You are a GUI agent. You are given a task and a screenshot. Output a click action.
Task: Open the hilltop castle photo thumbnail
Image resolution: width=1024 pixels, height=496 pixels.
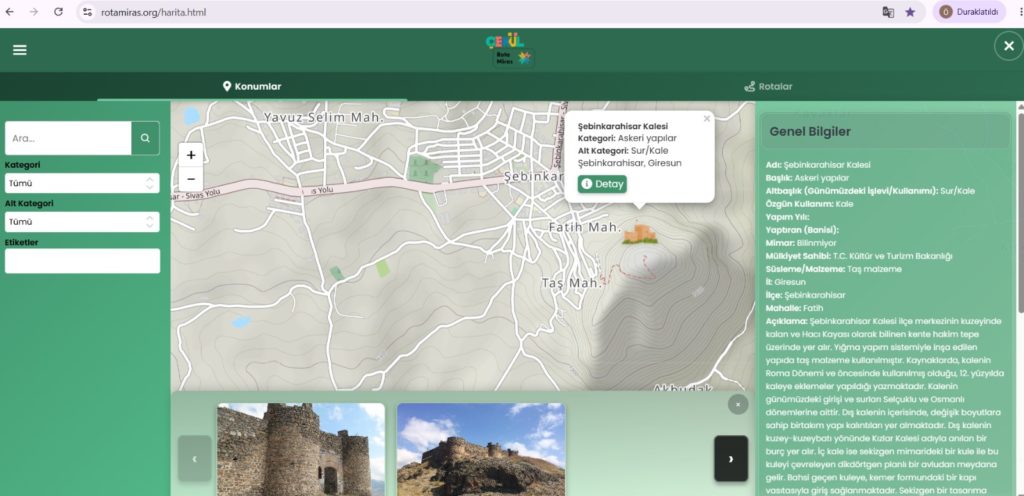click(x=481, y=450)
